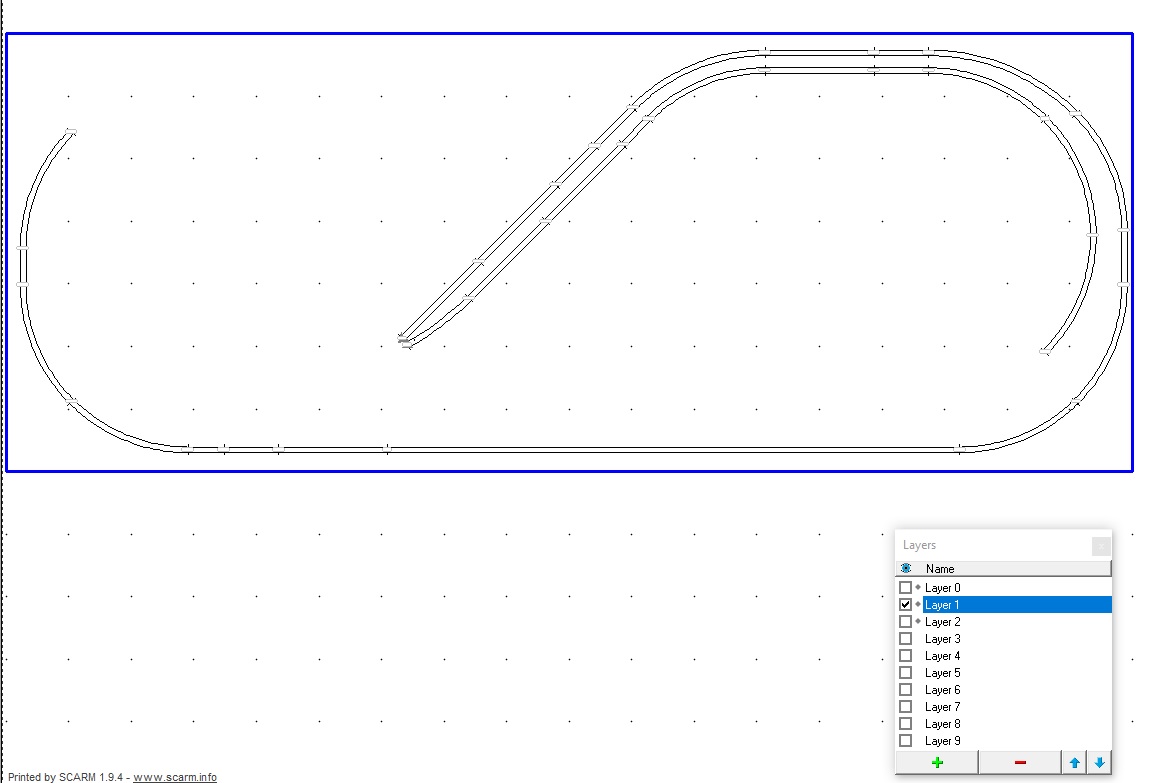
Task: Select the Layer 8 row name
Action: point(942,724)
